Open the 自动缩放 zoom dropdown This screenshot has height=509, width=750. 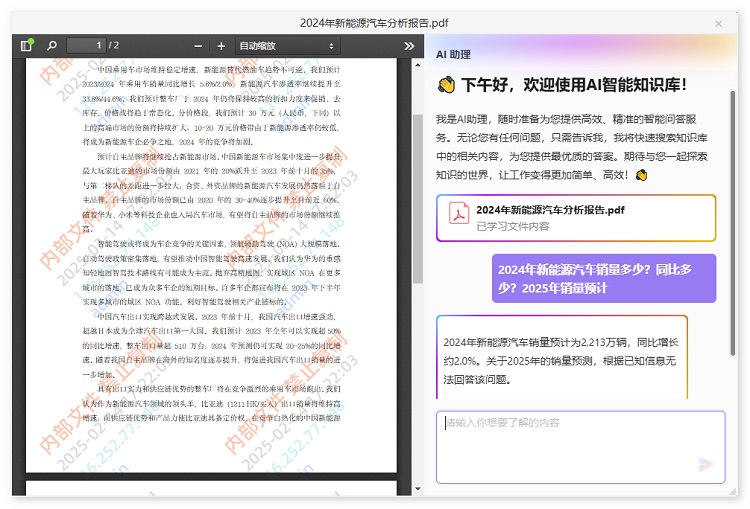point(287,46)
